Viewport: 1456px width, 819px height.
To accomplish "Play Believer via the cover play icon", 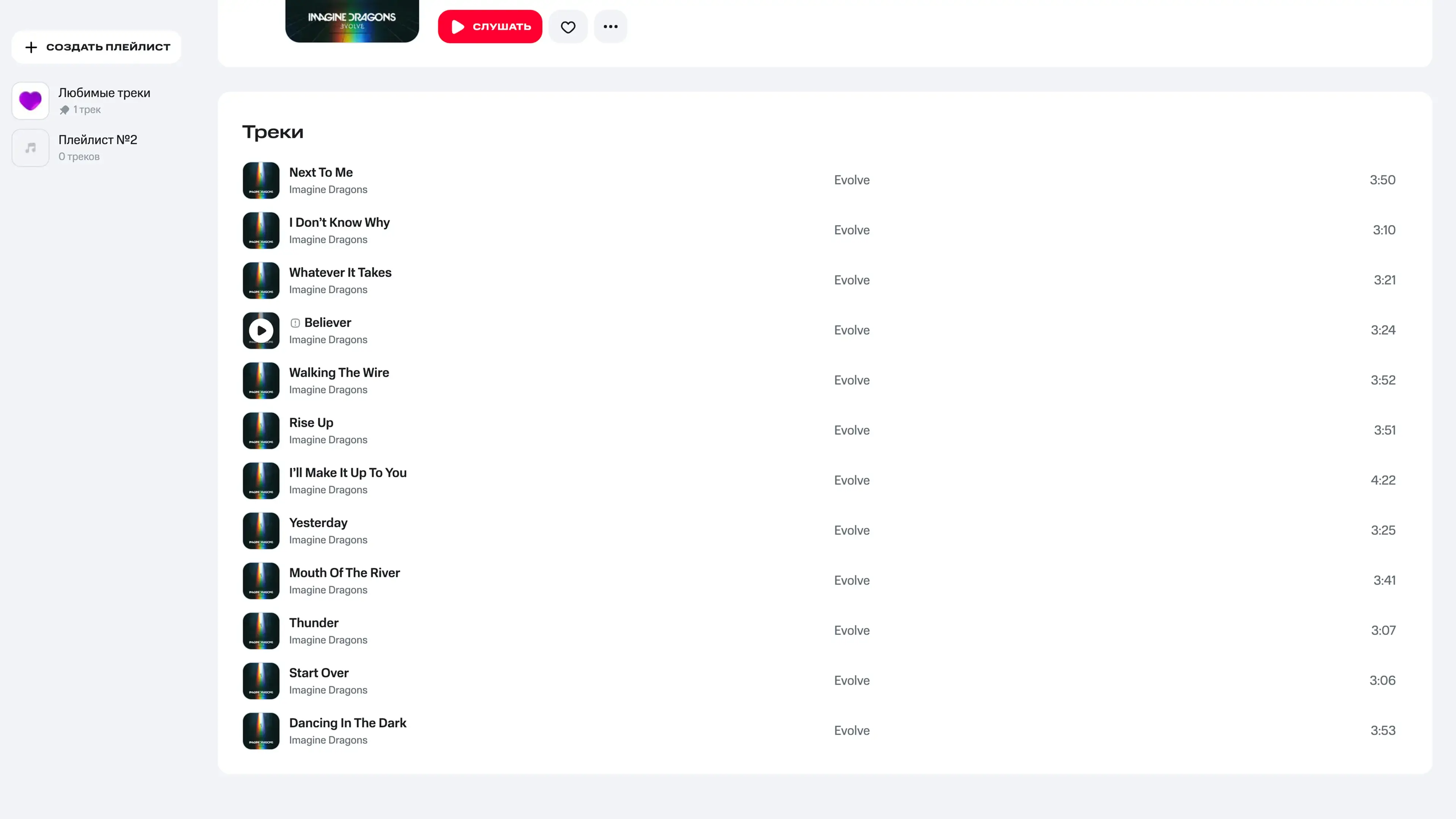I will click(x=261, y=331).
